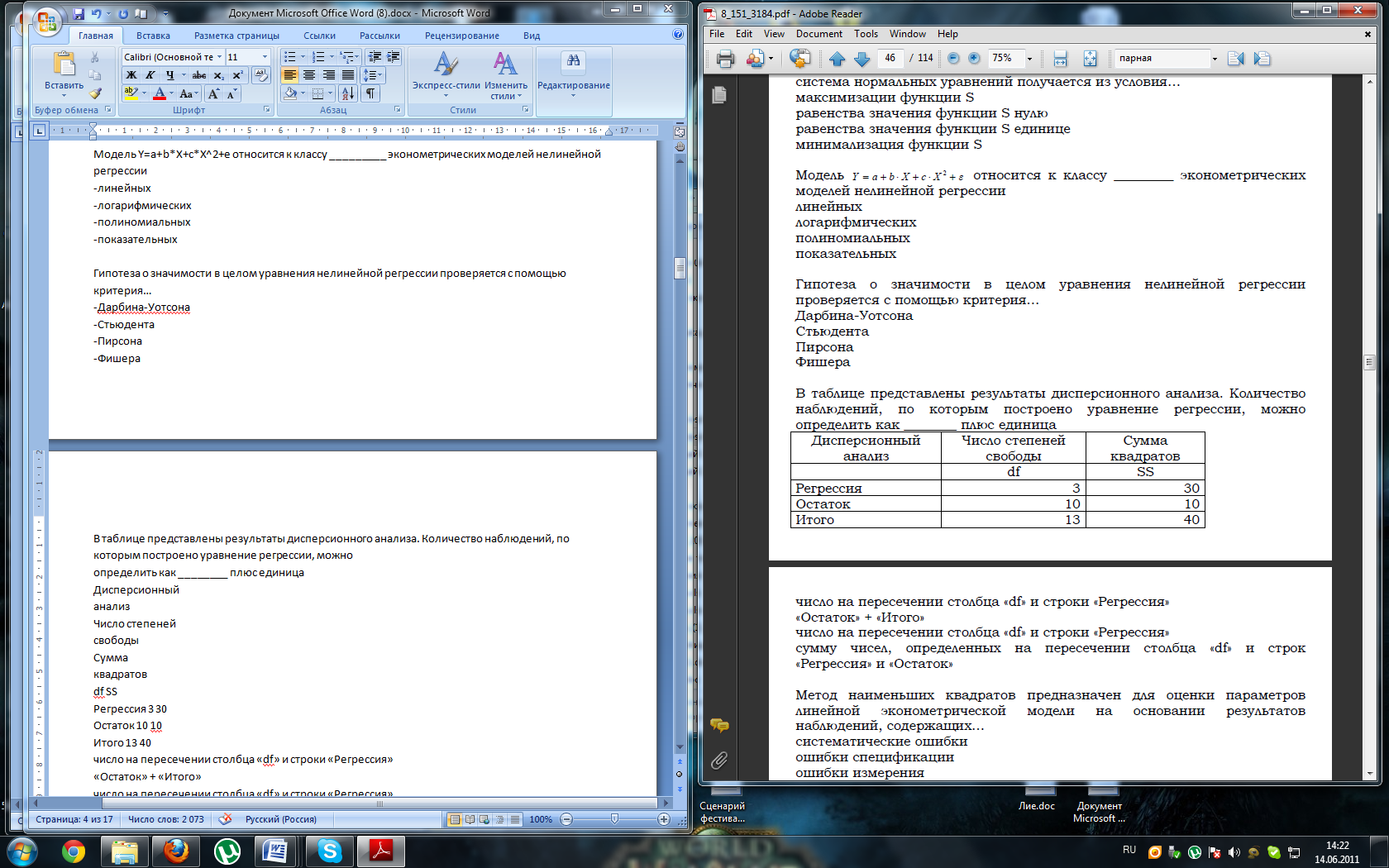
Task: Open the Pages panel in Adobe Reader sidebar
Action: (x=719, y=95)
